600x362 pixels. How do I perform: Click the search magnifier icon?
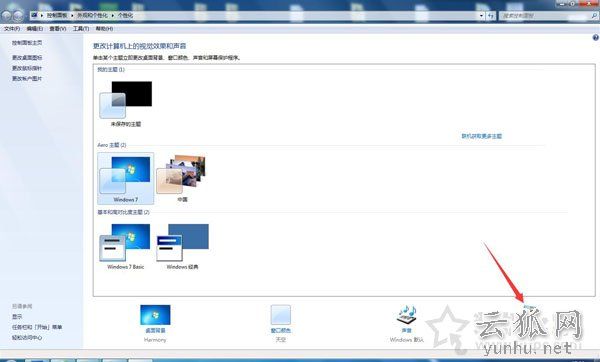(594, 16)
